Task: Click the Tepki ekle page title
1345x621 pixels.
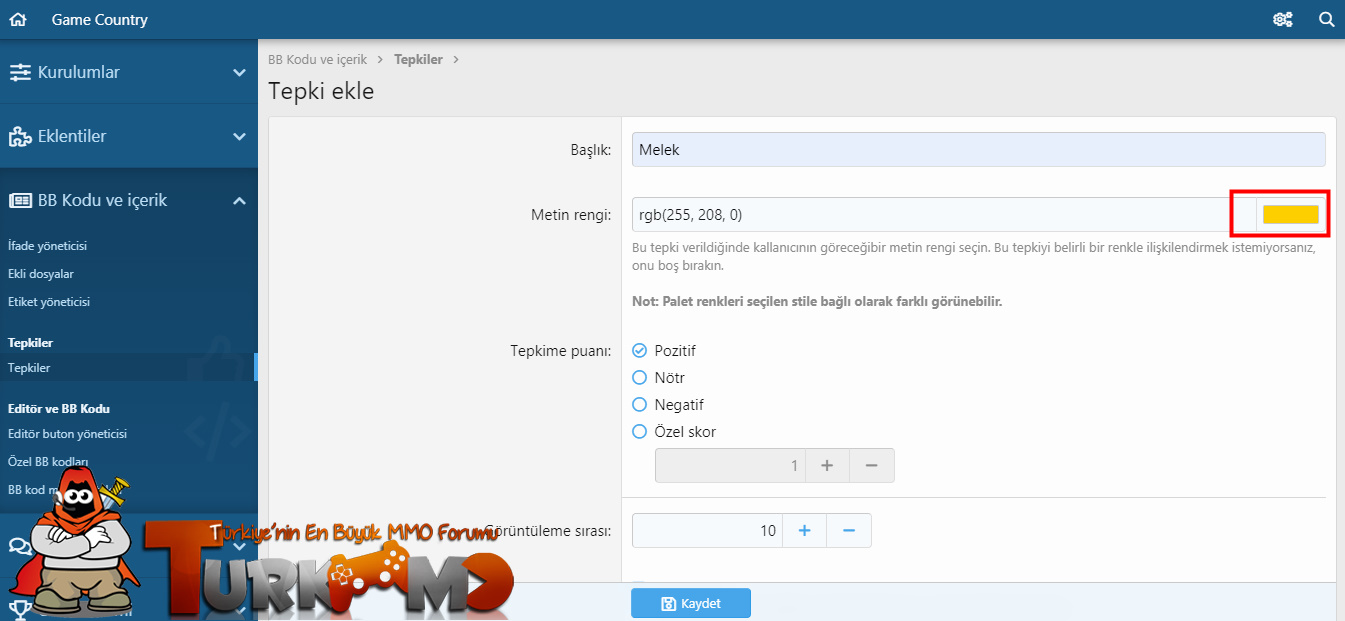Action: [321, 91]
